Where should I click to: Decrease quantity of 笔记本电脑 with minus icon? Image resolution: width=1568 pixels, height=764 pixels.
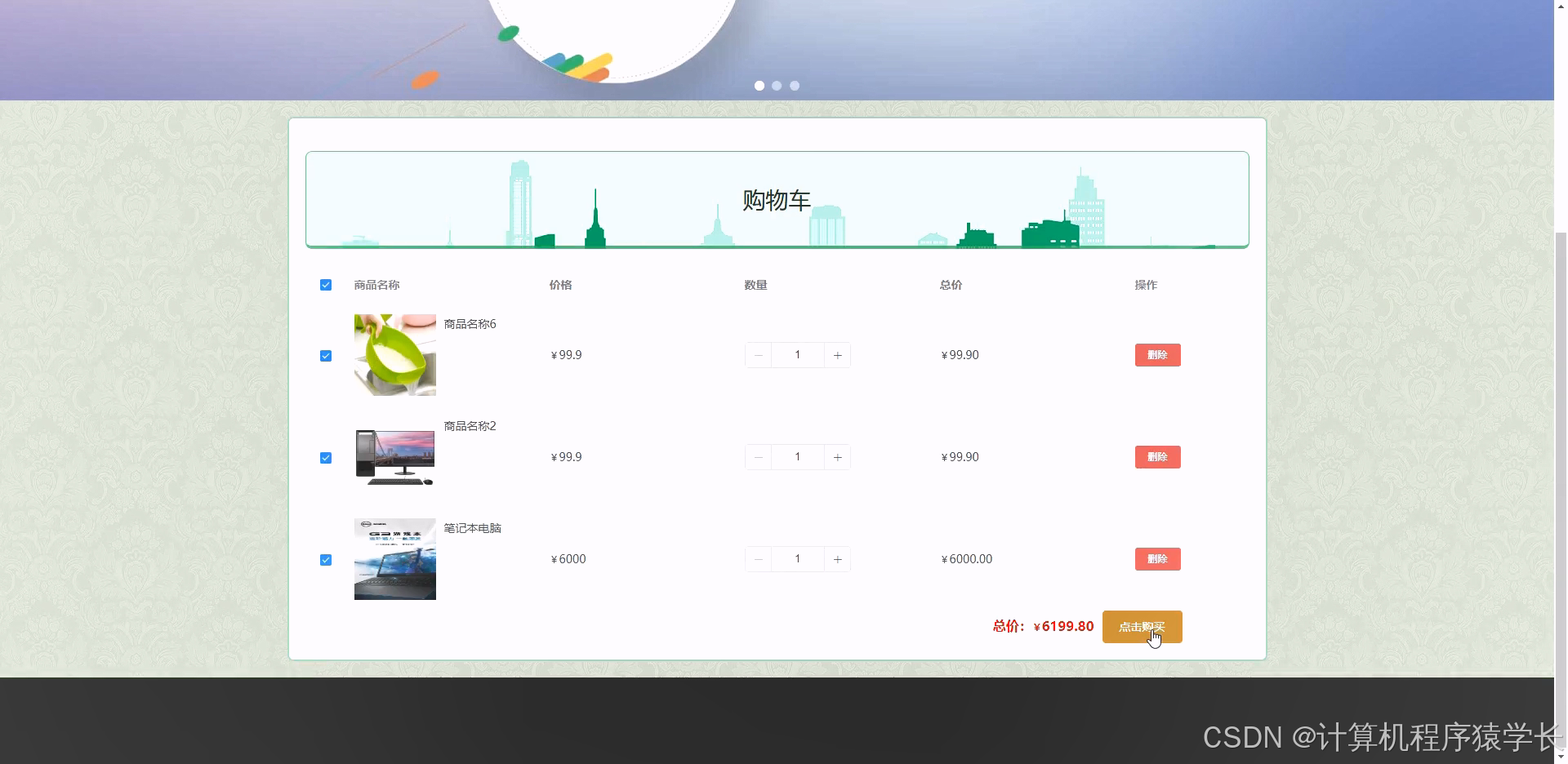[758, 558]
